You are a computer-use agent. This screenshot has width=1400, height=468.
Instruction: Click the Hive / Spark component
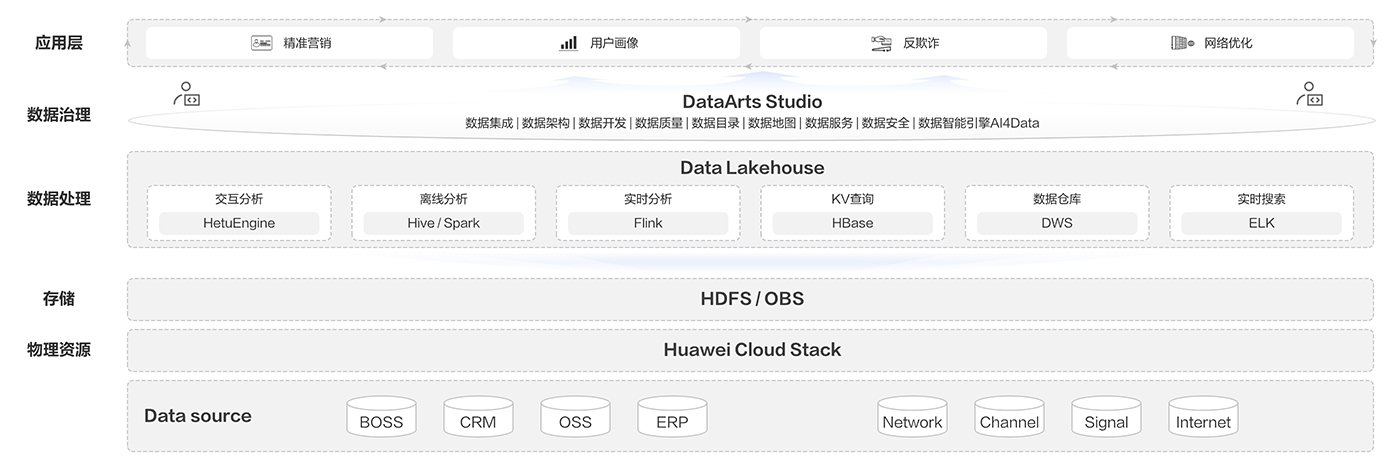point(443,223)
